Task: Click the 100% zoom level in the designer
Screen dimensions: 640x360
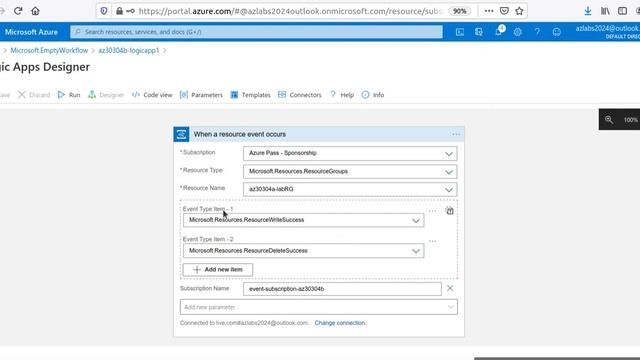Action: 630,120
